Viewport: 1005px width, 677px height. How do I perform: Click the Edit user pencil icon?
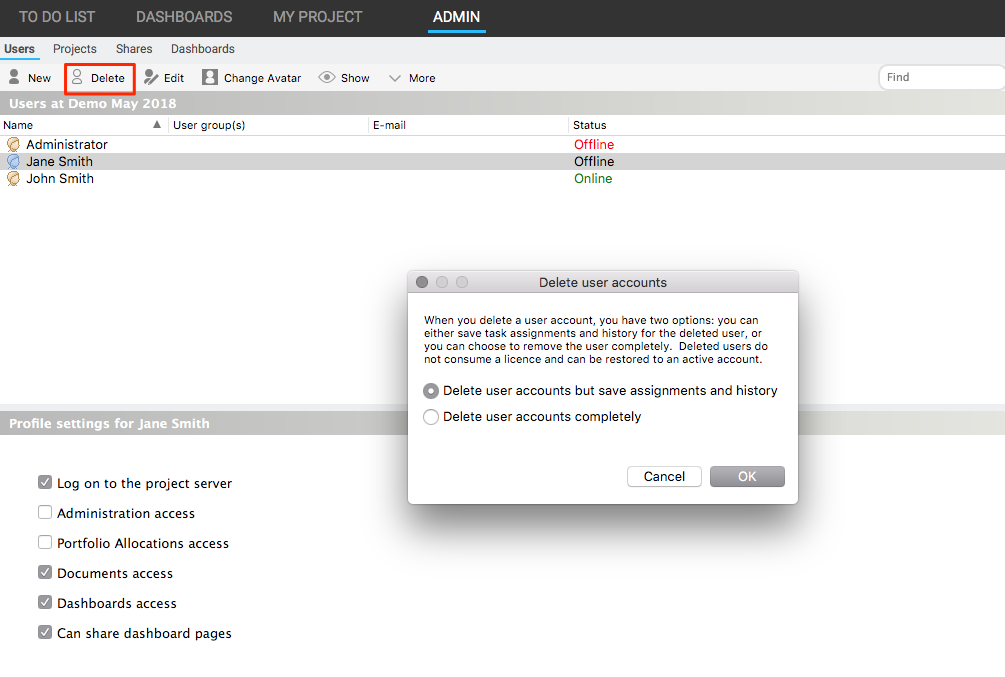click(151, 77)
